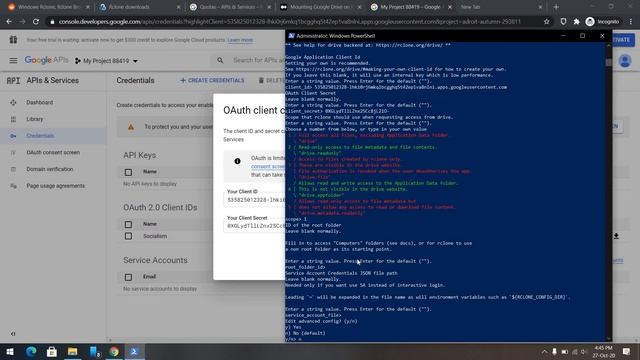640x360 pixels.
Task: Click the consent screen link in dialog
Action: tap(268, 167)
